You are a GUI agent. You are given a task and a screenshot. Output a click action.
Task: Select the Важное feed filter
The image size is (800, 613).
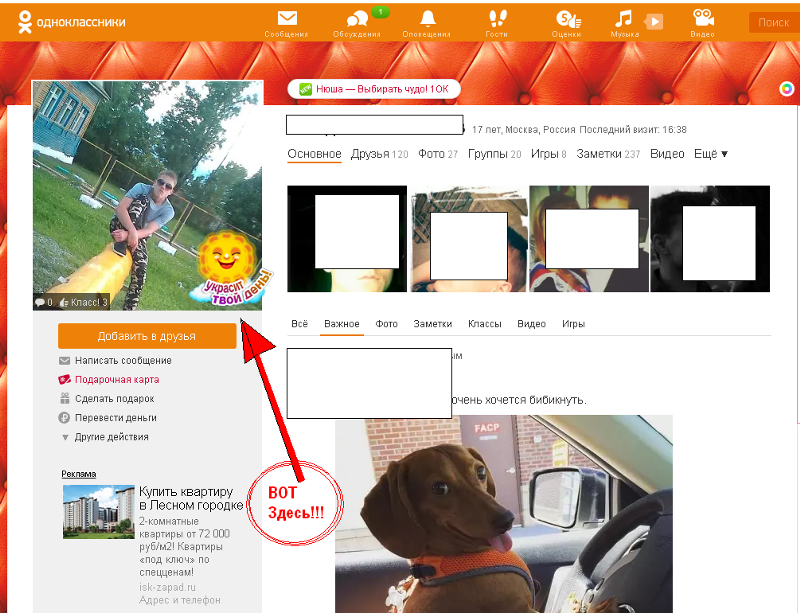(342, 324)
